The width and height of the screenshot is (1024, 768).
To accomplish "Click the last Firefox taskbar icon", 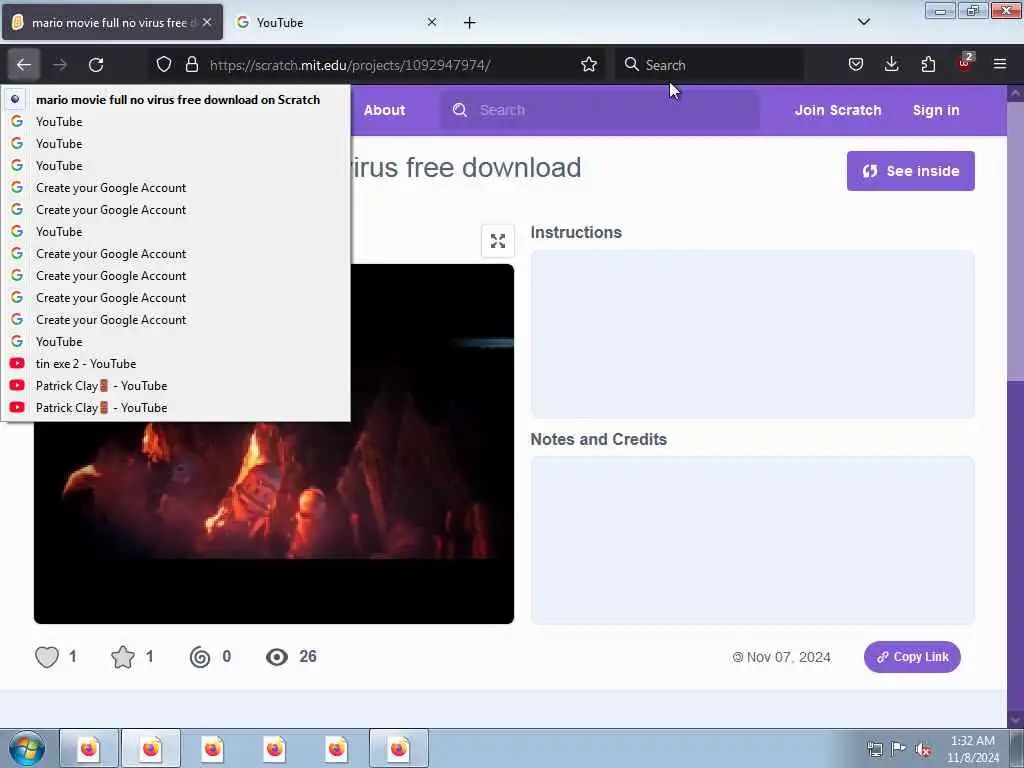I will pos(398,748).
